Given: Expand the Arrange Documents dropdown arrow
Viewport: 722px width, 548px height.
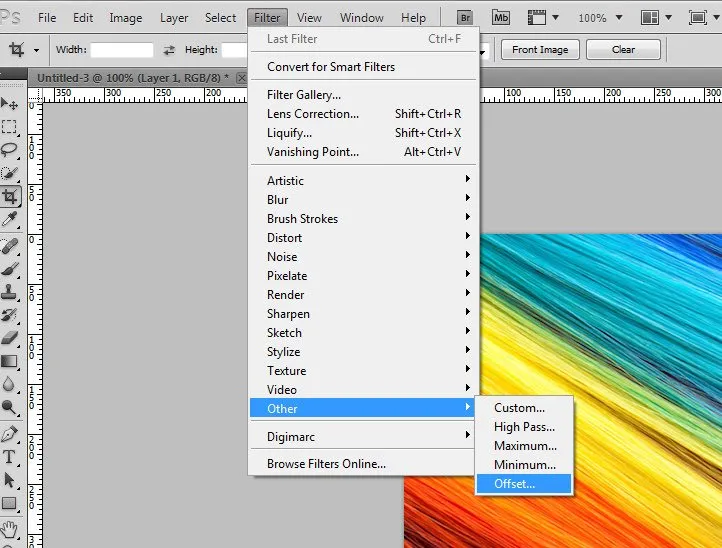Looking at the screenshot, I should [x=669, y=17].
